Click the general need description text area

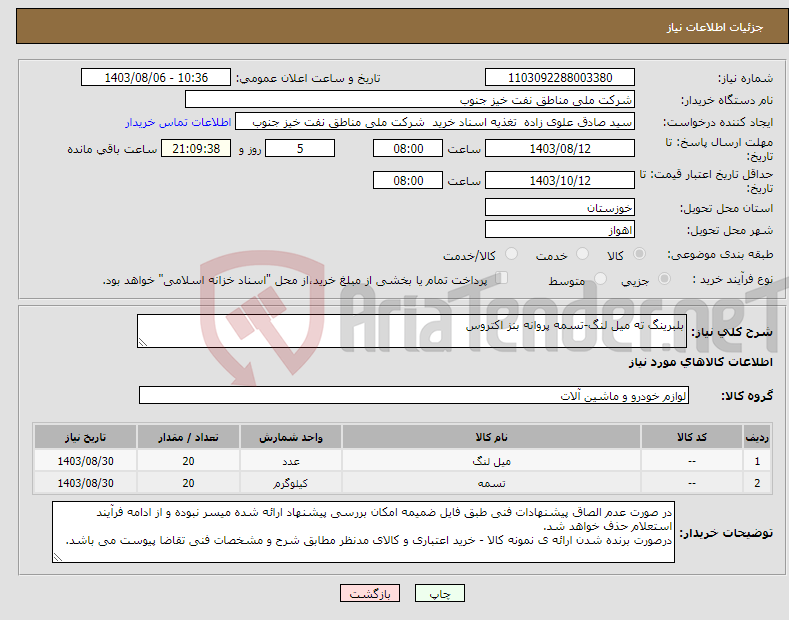click(x=412, y=331)
